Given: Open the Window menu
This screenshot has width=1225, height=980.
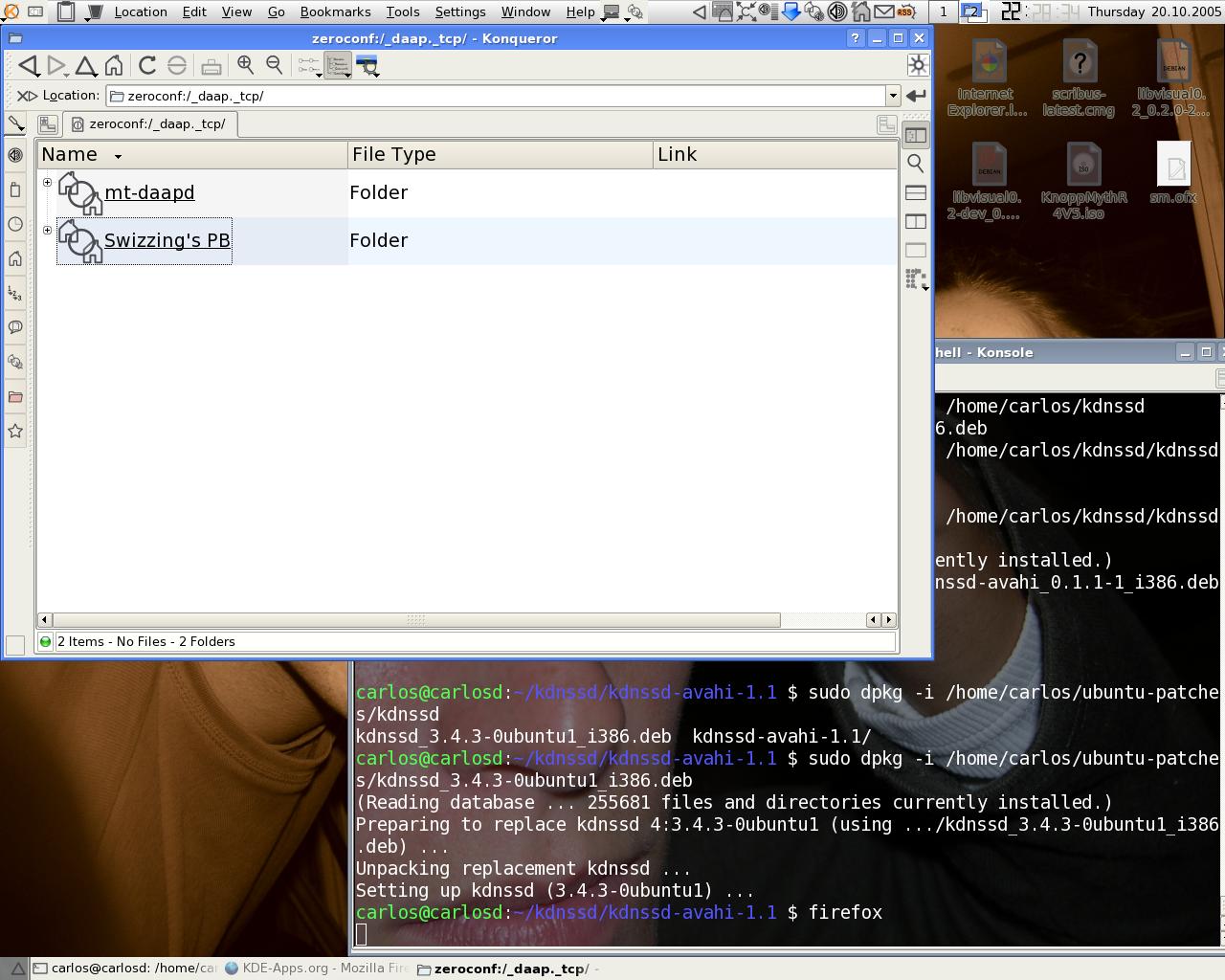Looking at the screenshot, I should click(525, 11).
